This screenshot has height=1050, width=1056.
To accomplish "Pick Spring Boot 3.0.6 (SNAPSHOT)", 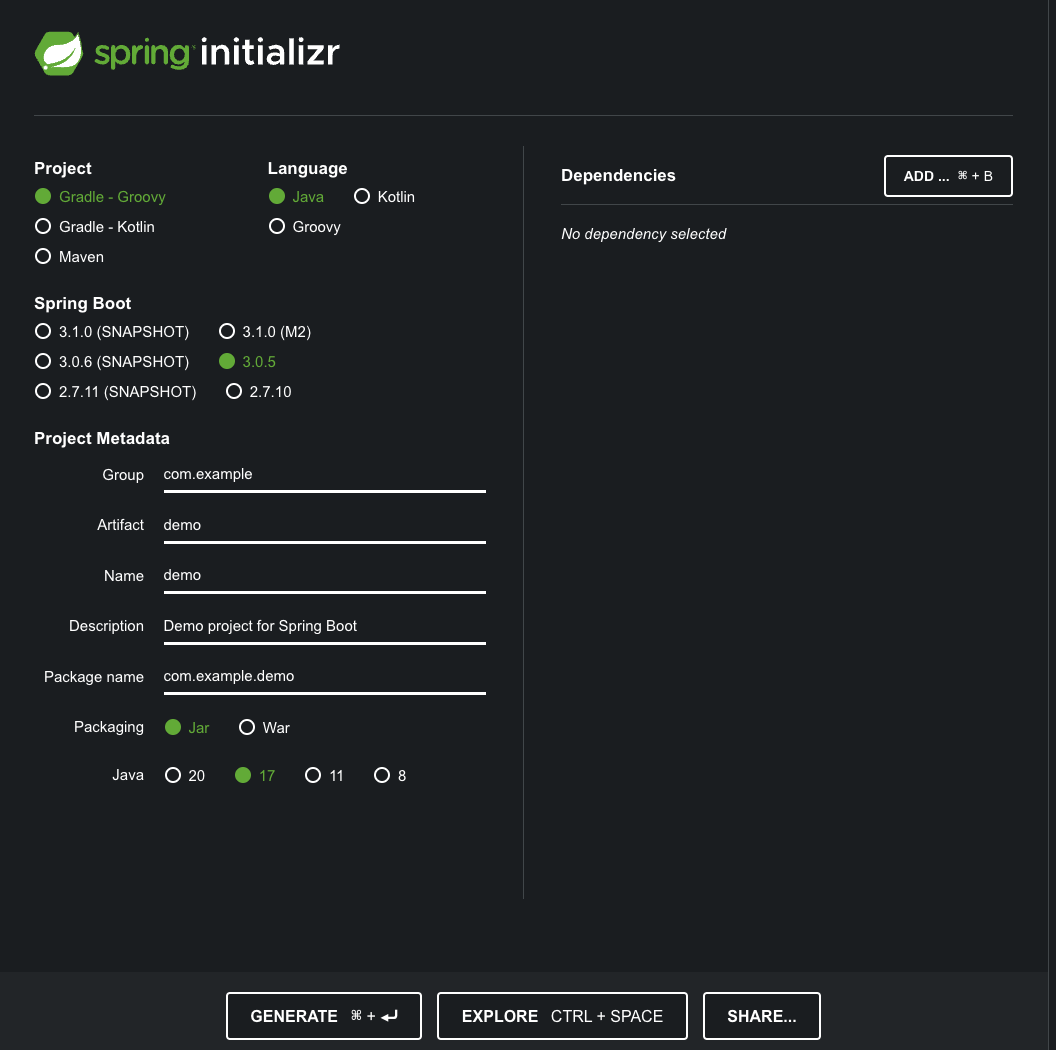I will click(x=112, y=362).
